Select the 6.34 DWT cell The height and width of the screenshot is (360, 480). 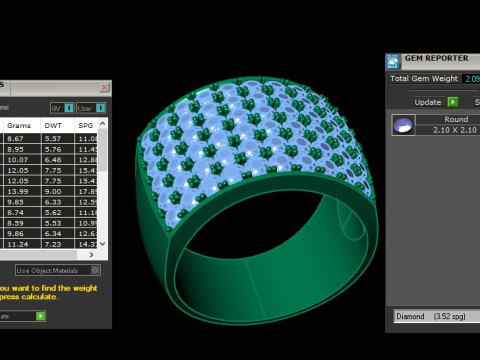57,234
